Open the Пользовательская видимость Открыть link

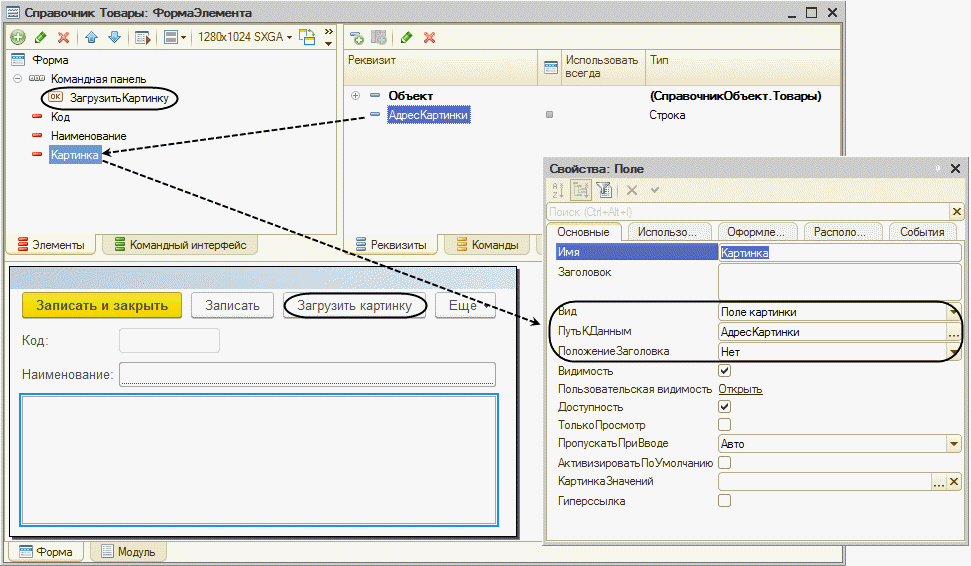(x=740, y=389)
